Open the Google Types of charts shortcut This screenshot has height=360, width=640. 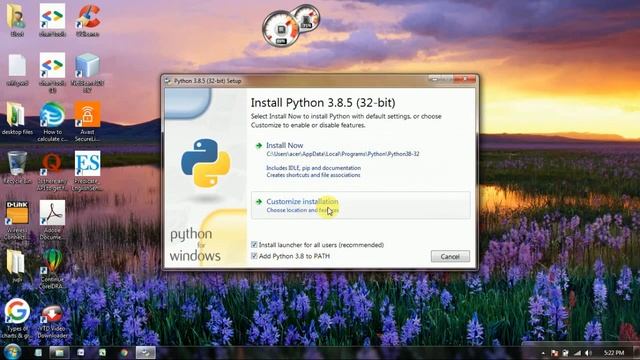17,318
